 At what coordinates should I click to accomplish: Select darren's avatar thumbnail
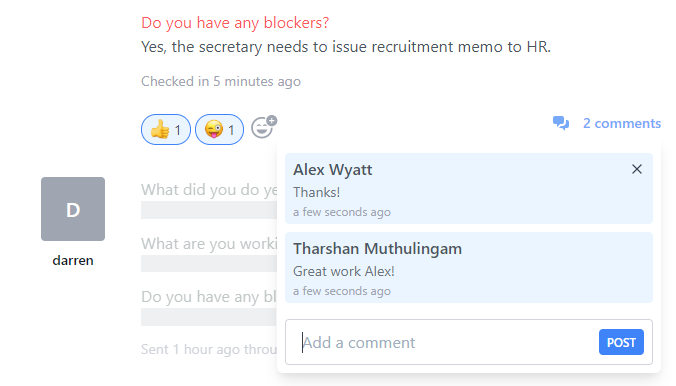[x=73, y=209]
